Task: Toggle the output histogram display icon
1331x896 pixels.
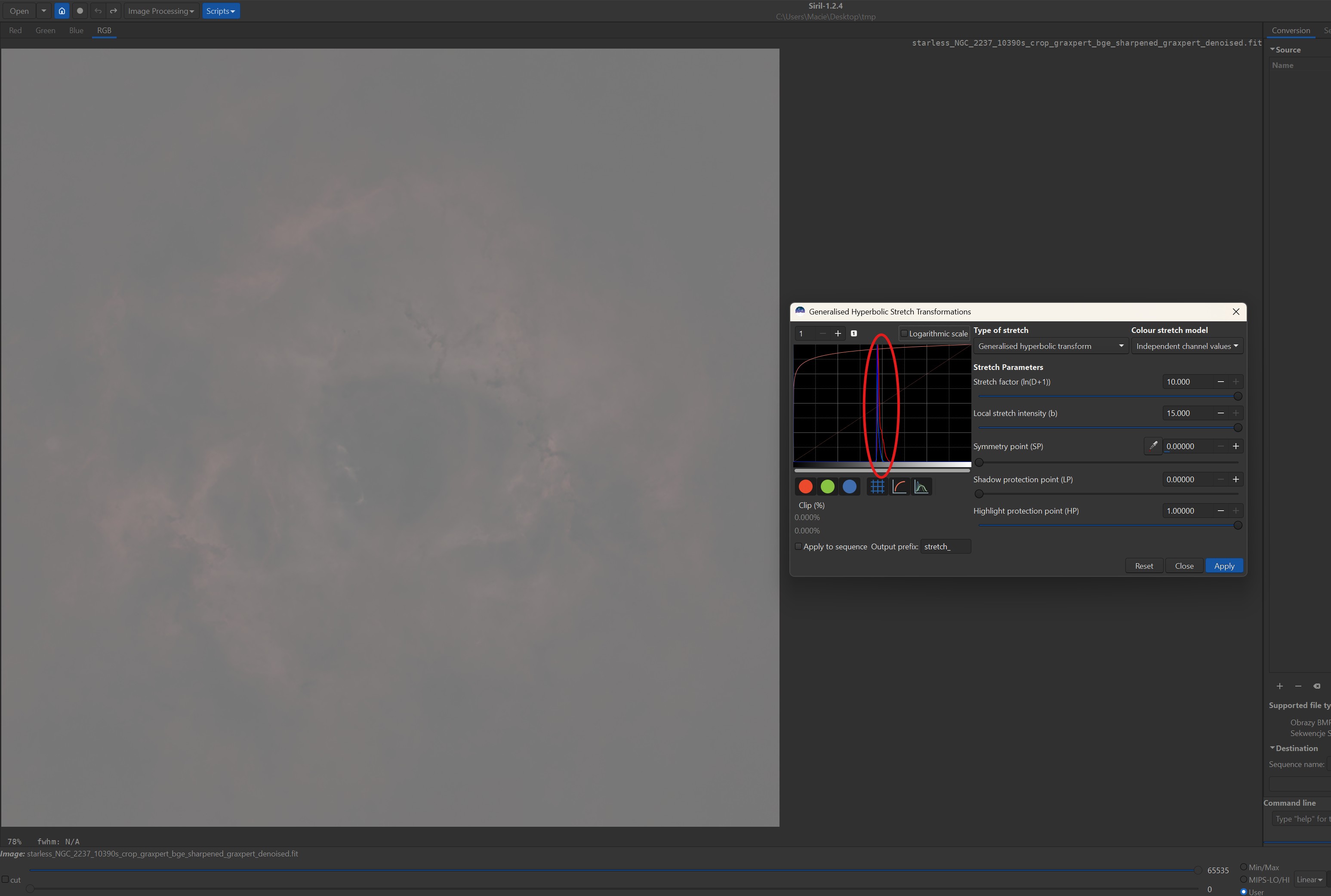Action: coord(921,486)
